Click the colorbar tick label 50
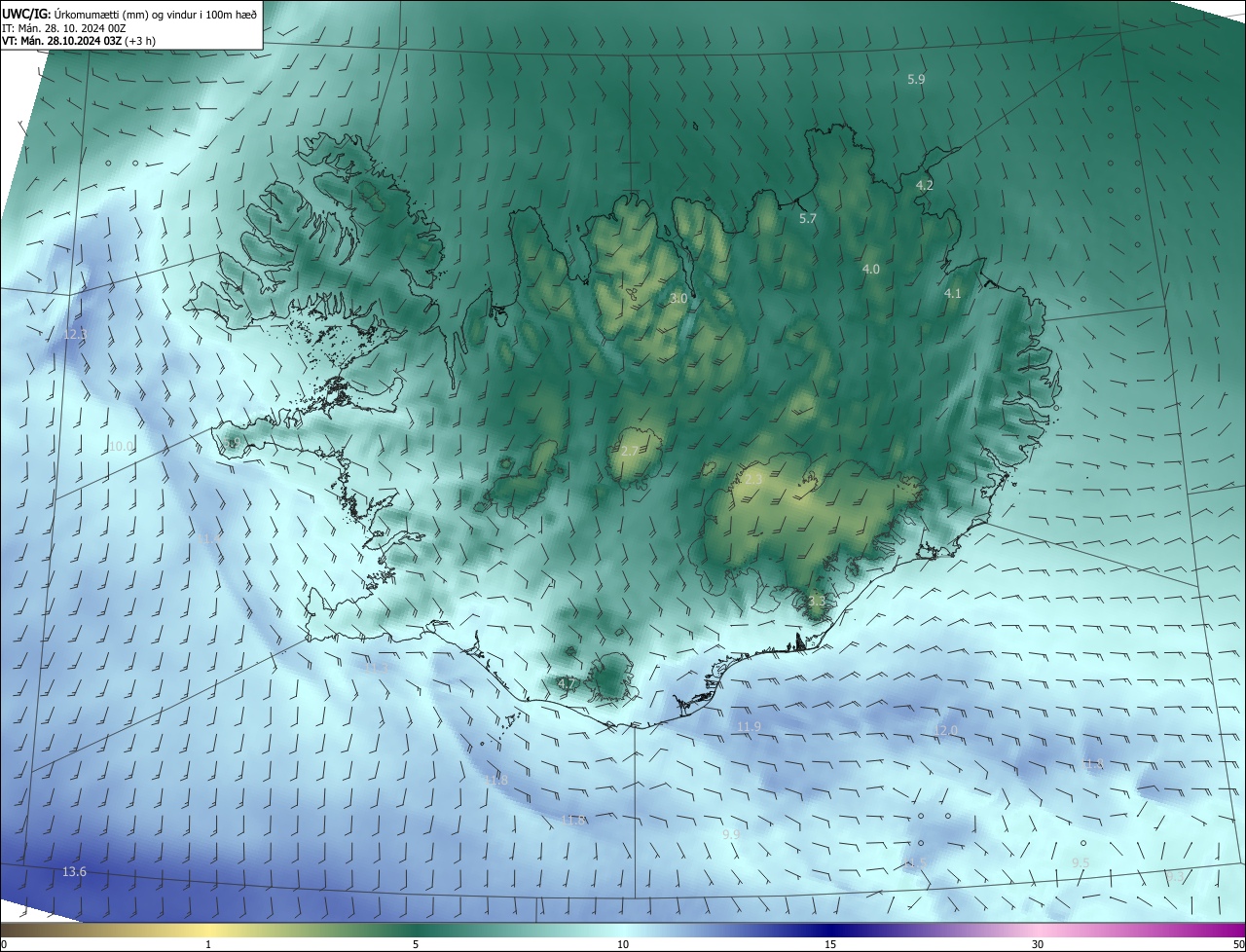The image size is (1246, 952). coord(1238,944)
